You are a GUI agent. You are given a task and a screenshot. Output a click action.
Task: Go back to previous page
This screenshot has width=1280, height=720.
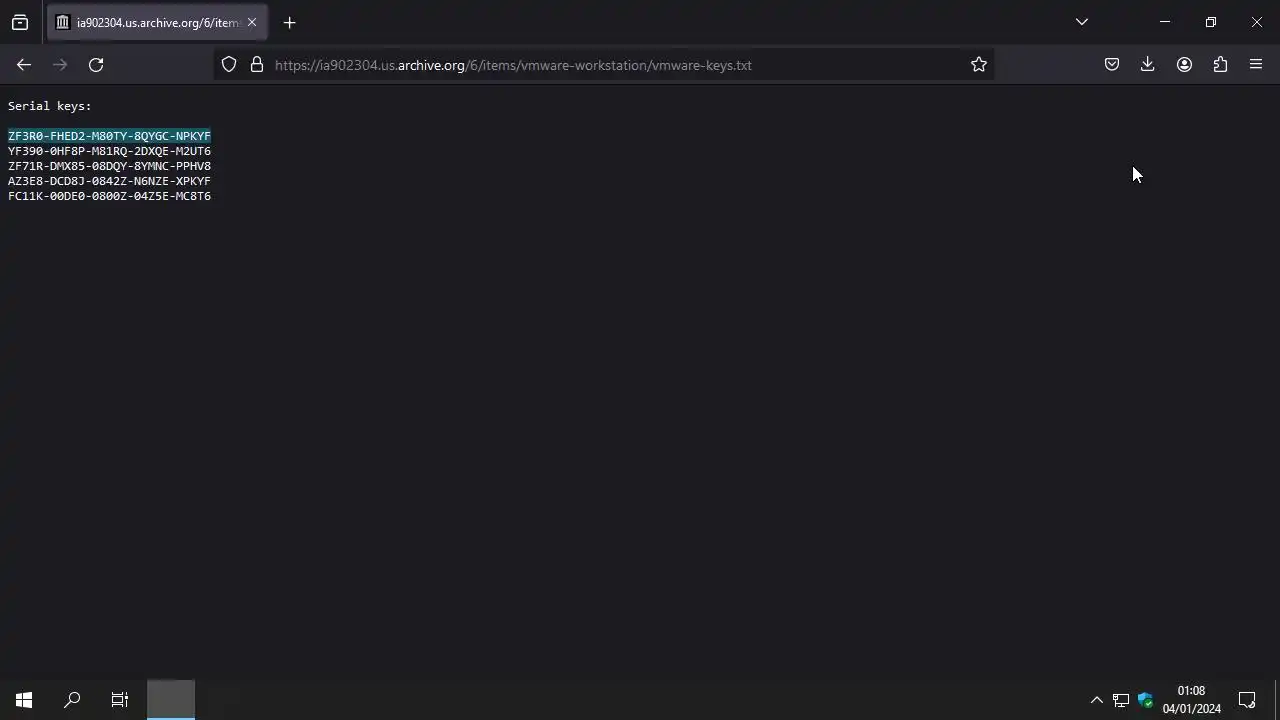pos(24,64)
